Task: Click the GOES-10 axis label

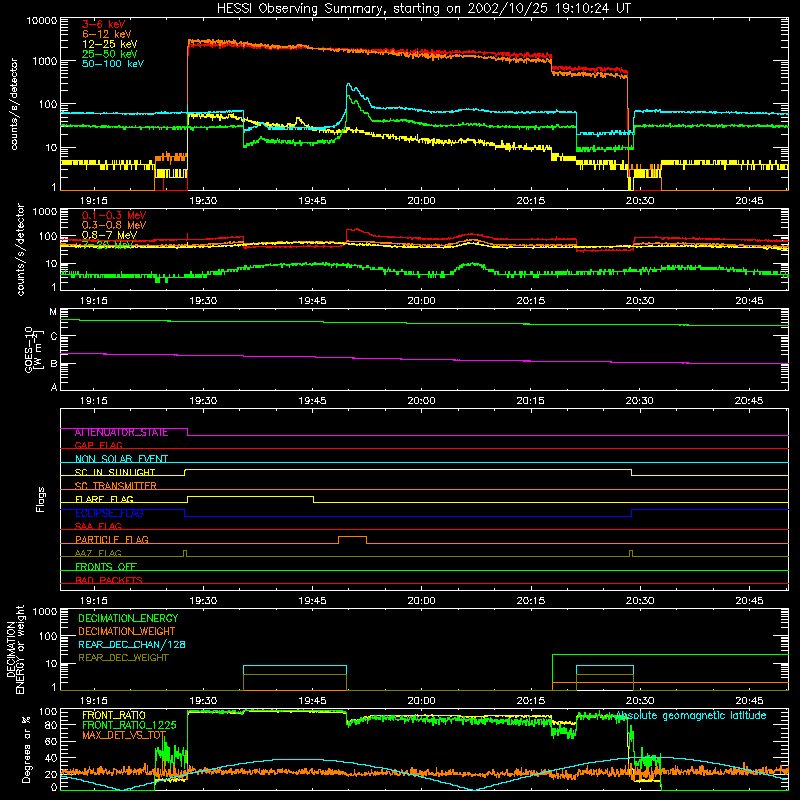Action: (x=29, y=349)
